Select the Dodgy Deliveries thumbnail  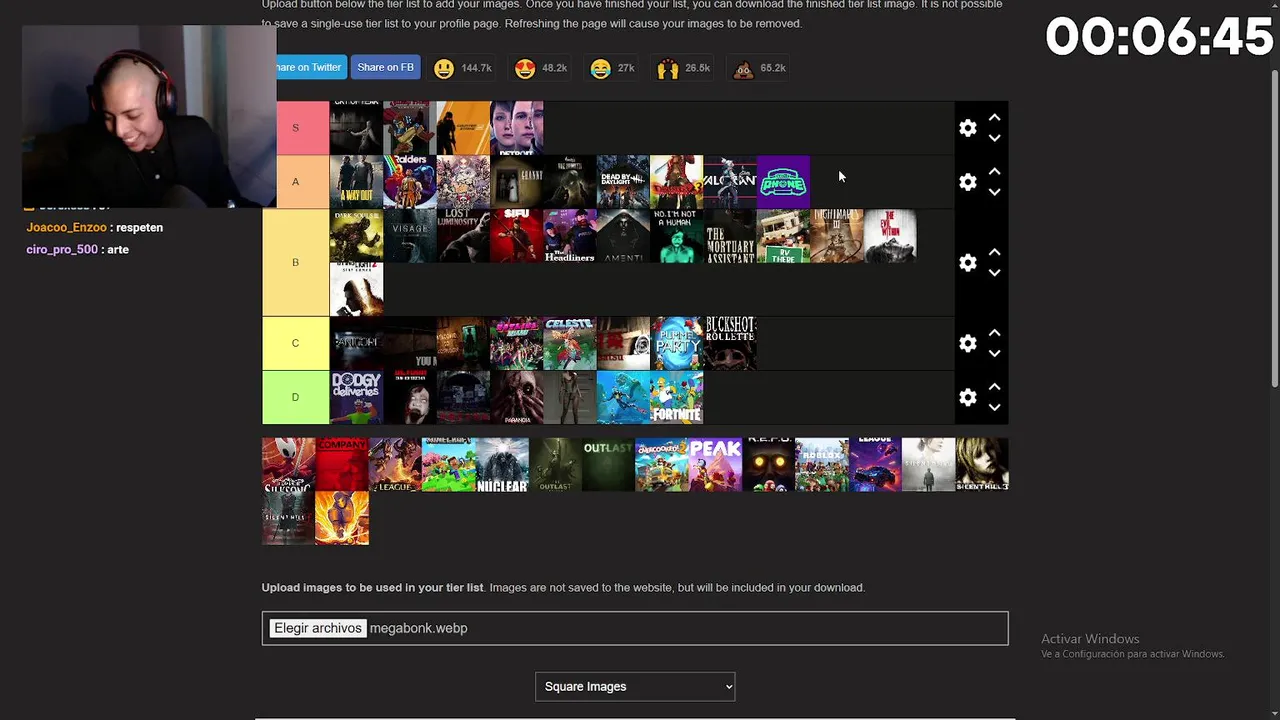[356, 397]
